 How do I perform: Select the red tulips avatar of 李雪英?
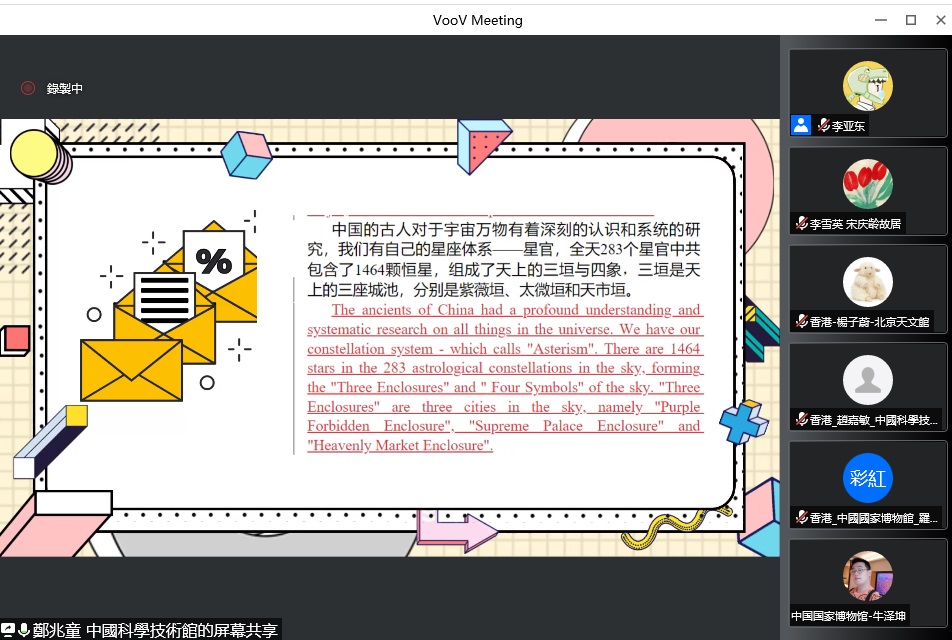coord(867,184)
